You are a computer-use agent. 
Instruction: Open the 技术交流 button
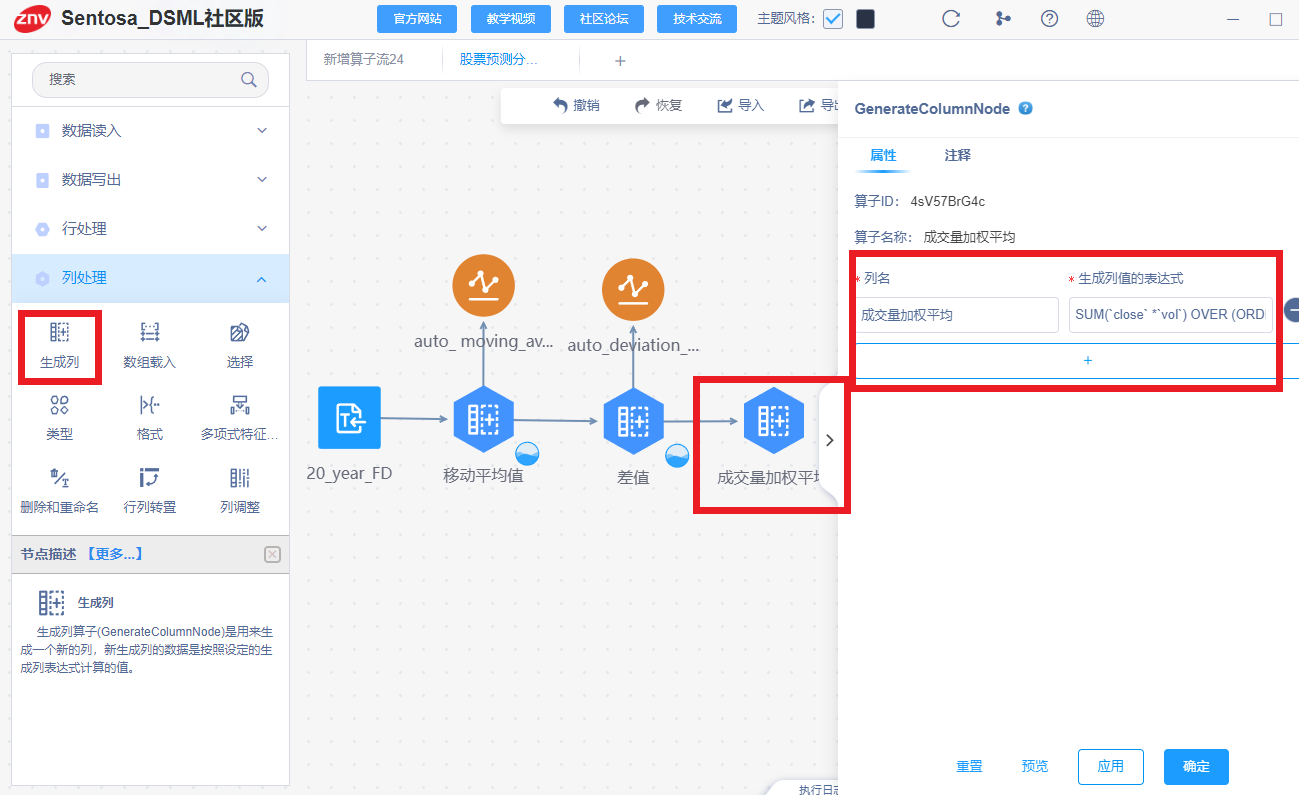click(x=697, y=19)
